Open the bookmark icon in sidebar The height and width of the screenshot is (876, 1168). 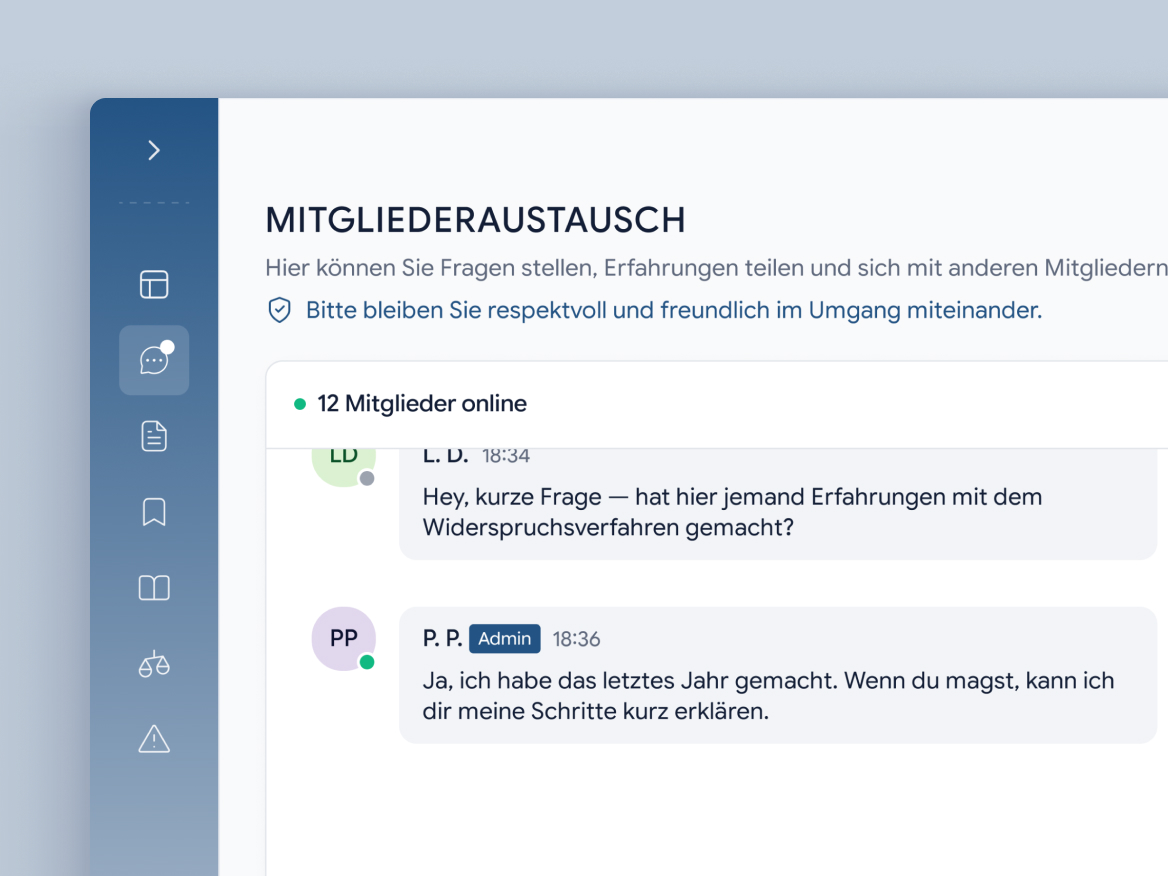coord(154,512)
